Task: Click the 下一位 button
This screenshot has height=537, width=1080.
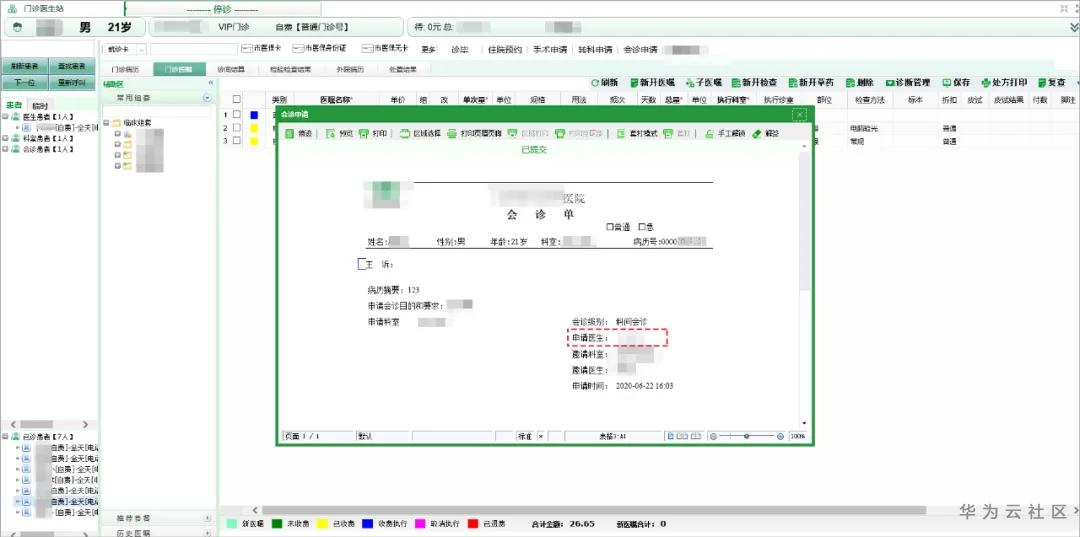Action: 24,83
